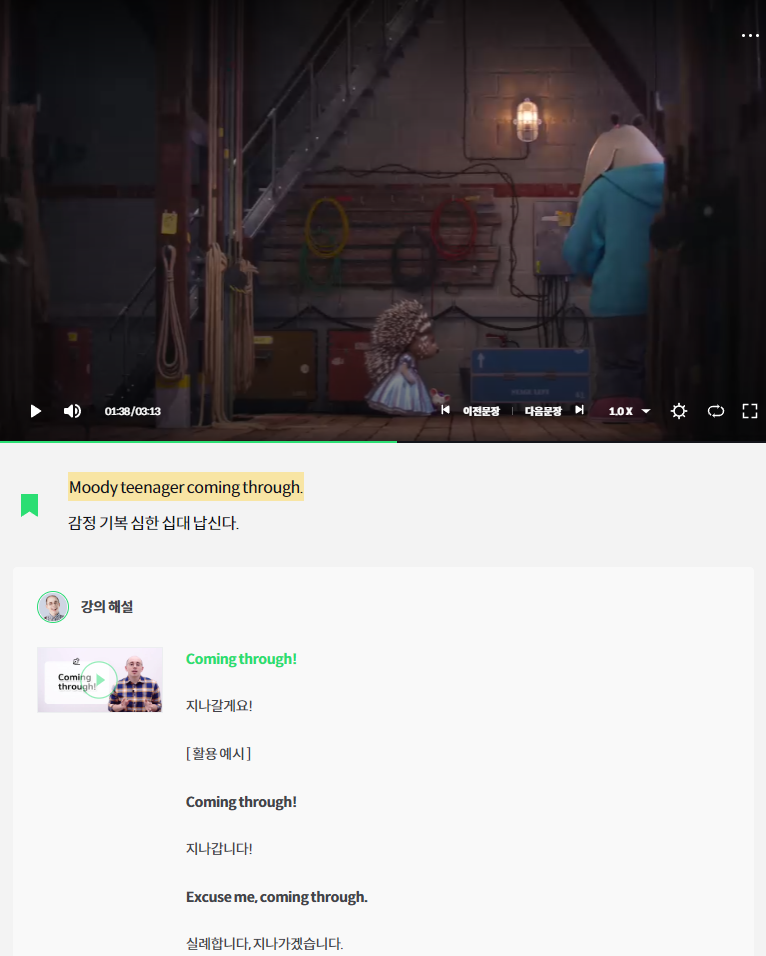Open video brightness settings icon
The height and width of the screenshot is (956, 766).
coord(679,411)
